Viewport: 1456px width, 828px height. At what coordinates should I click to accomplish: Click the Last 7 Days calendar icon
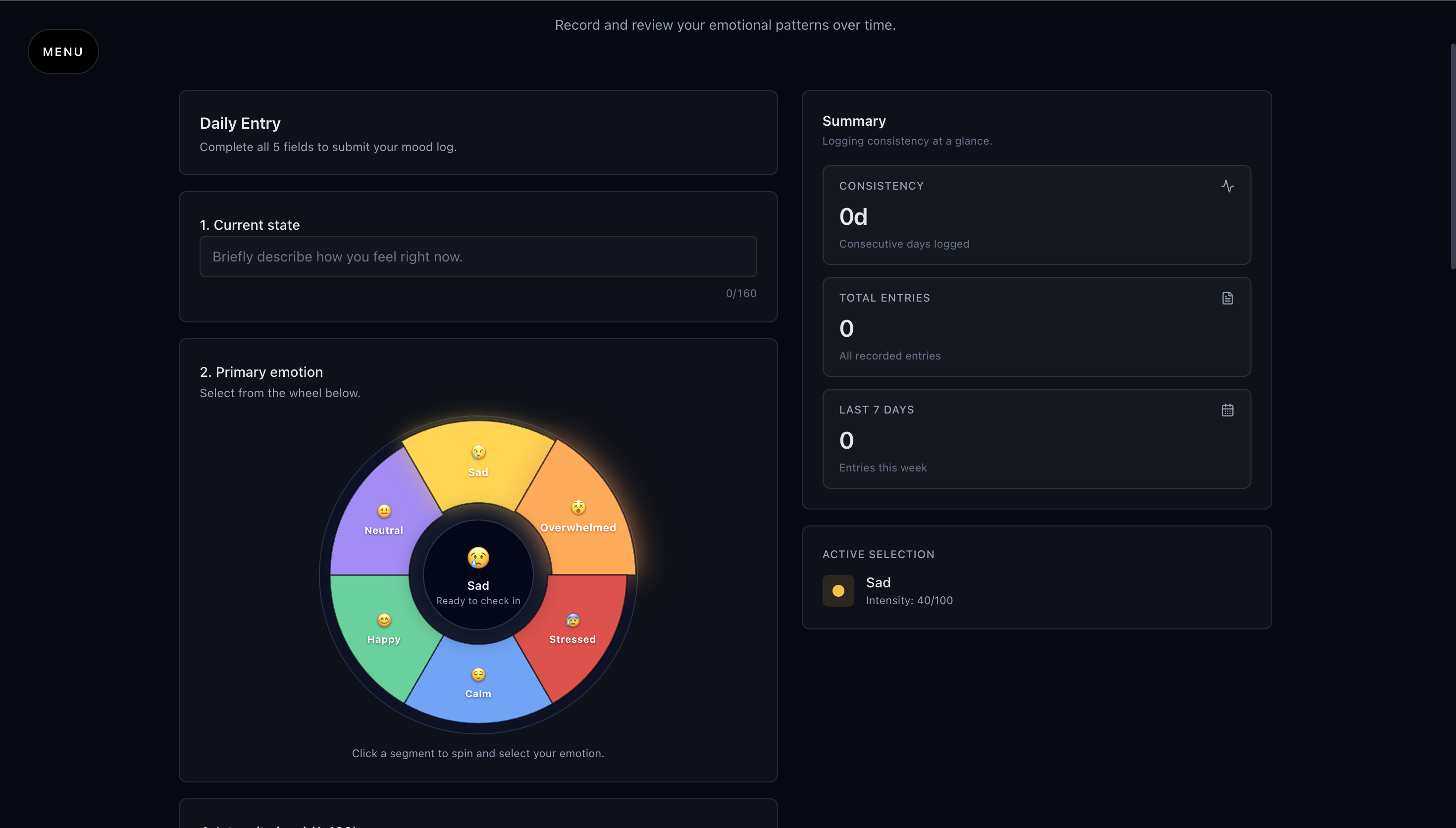[x=1227, y=410]
